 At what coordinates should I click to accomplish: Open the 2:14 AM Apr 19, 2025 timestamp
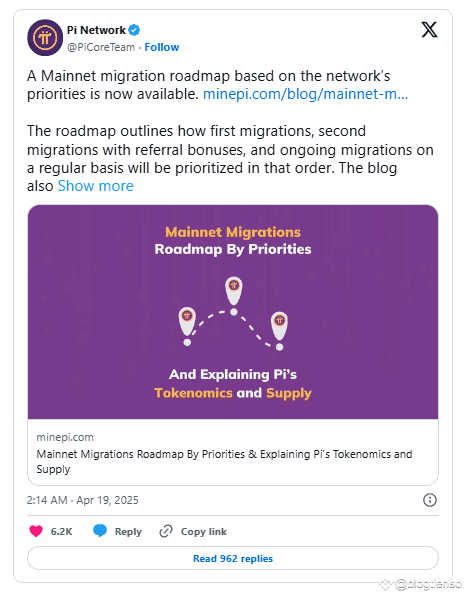pos(82,500)
